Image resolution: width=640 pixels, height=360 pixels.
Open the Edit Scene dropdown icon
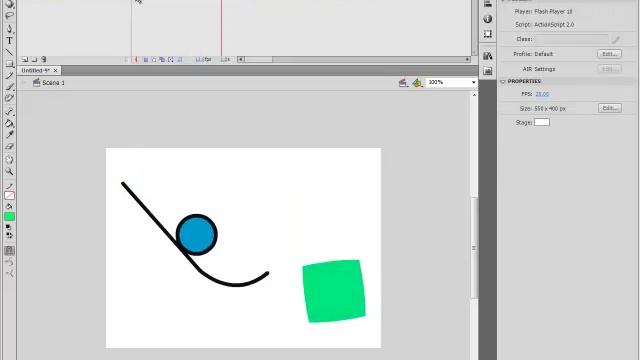[x=403, y=83]
